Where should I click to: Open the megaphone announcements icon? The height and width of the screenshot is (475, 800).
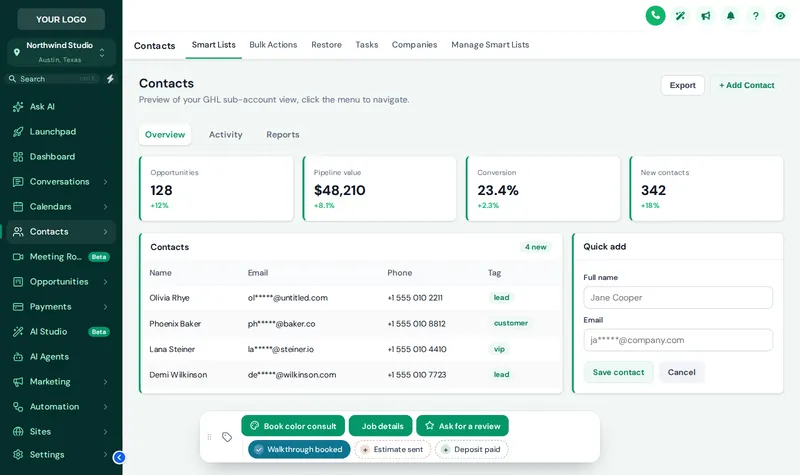pyautogui.click(x=706, y=16)
